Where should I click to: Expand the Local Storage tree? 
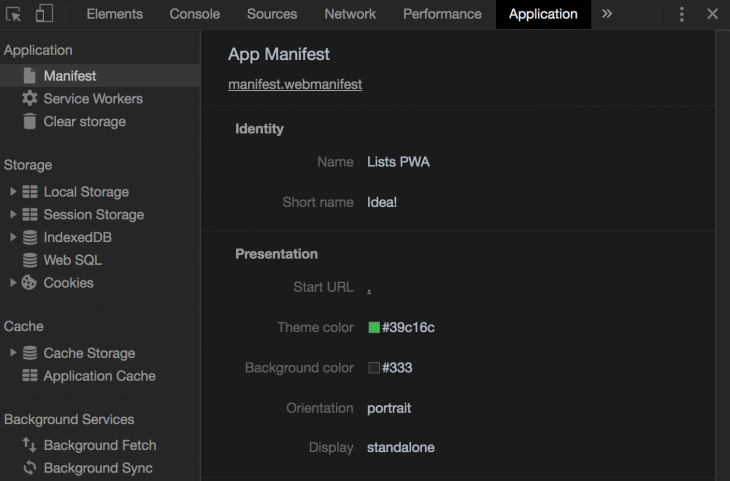(13, 192)
